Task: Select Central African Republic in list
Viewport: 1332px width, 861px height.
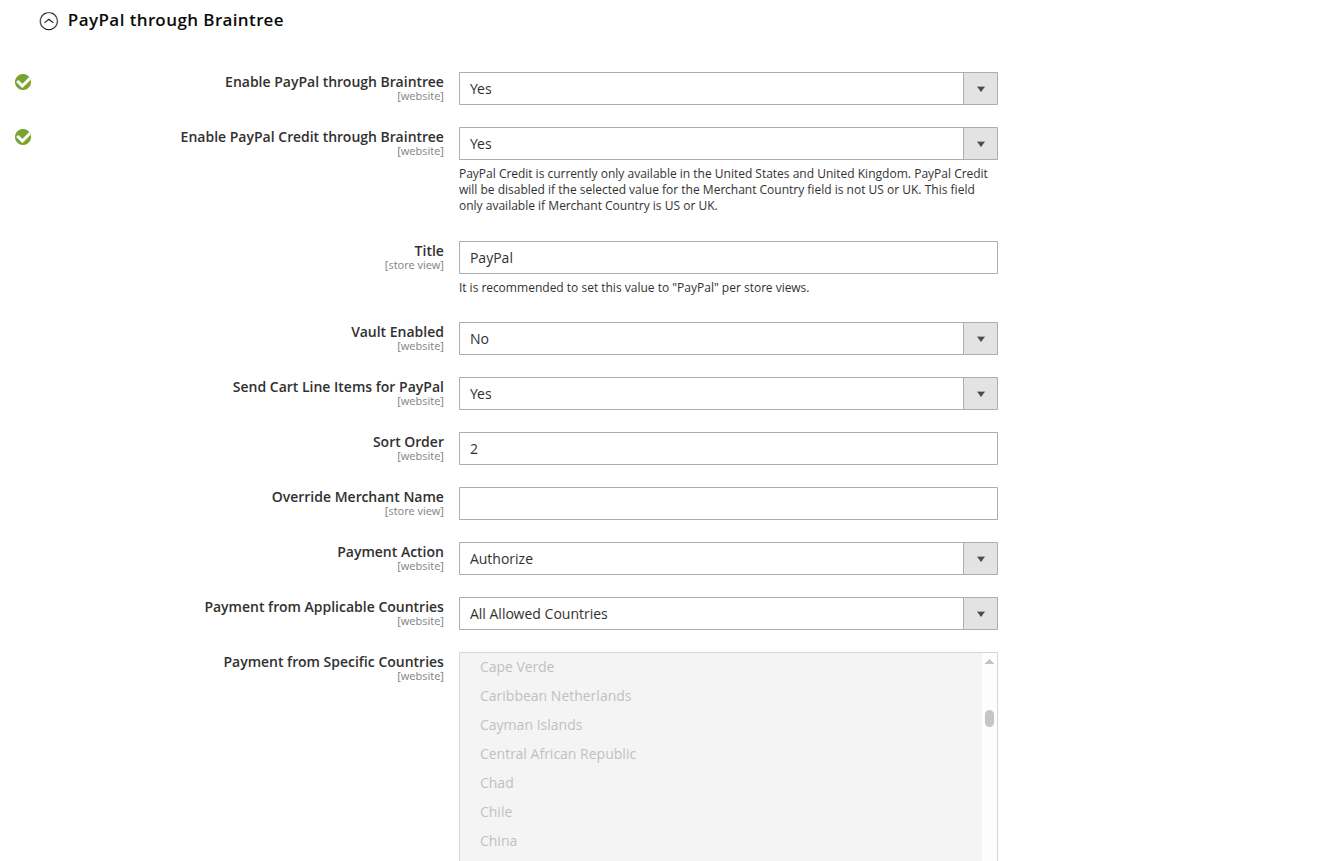Action: (558, 754)
